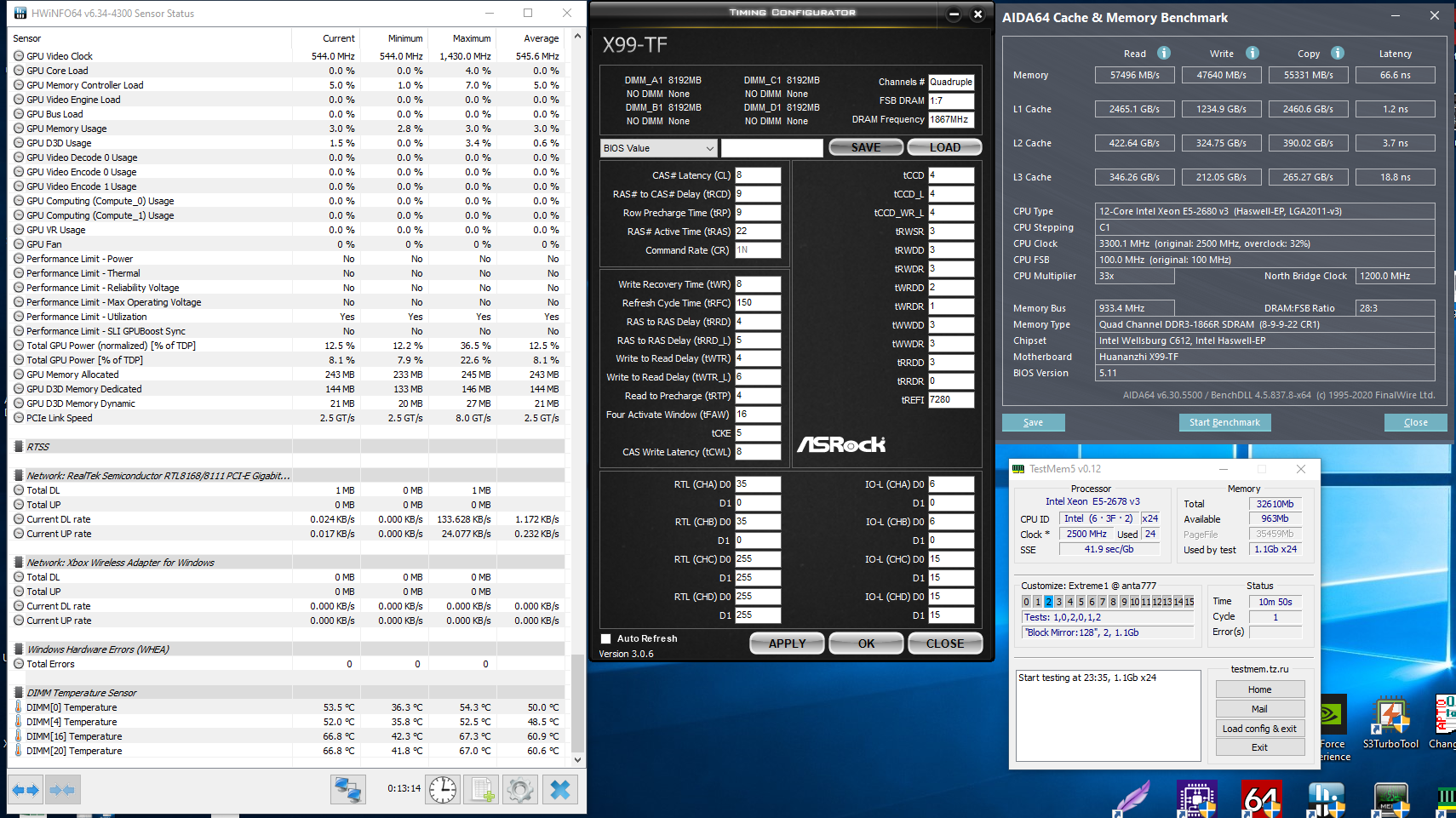Viewport: 1456px width, 818px height.
Task: Click the HWiNFO scrollbar down arrow
Action: (578, 759)
